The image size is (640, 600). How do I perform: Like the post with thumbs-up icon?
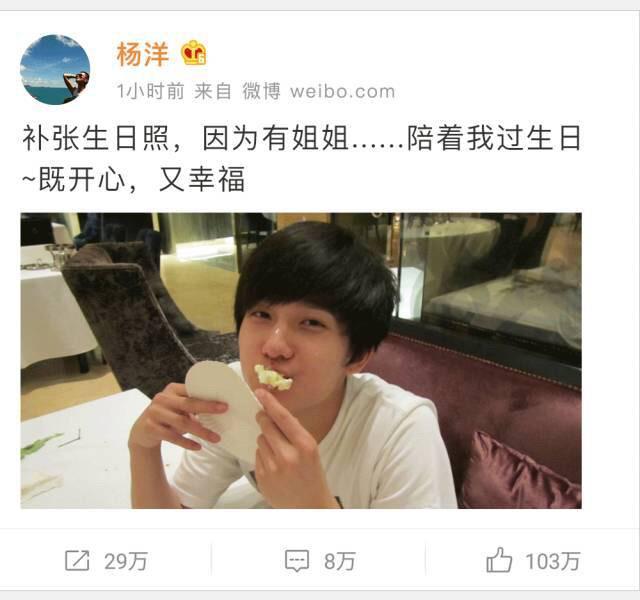tap(499, 560)
